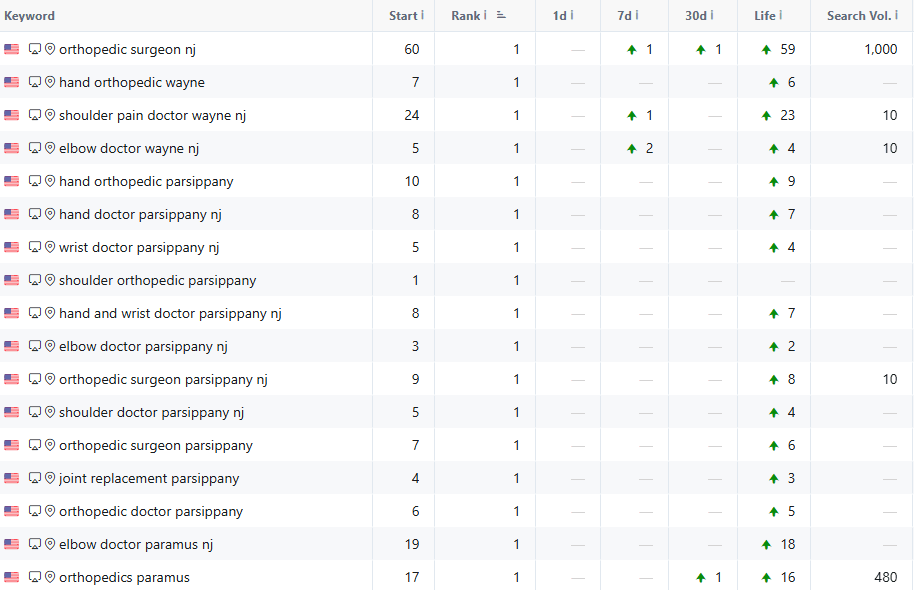The height and width of the screenshot is (590, 914).
Task: Click the location pin next to 'orthopedics paramus'
Action: (x=50, y=577)
